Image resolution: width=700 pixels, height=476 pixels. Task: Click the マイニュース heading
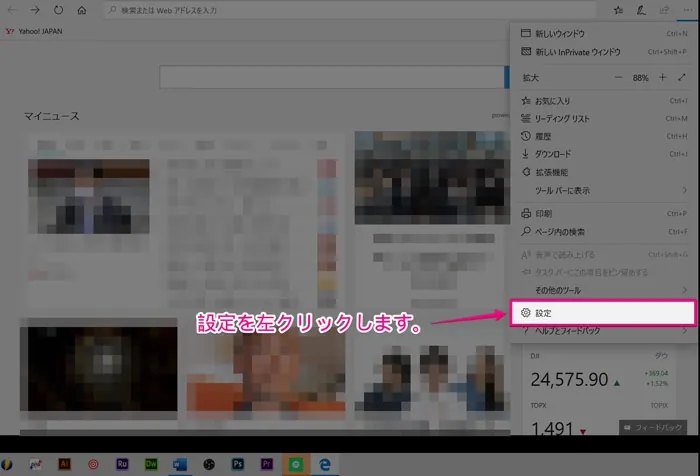click(x=51, y=116)
